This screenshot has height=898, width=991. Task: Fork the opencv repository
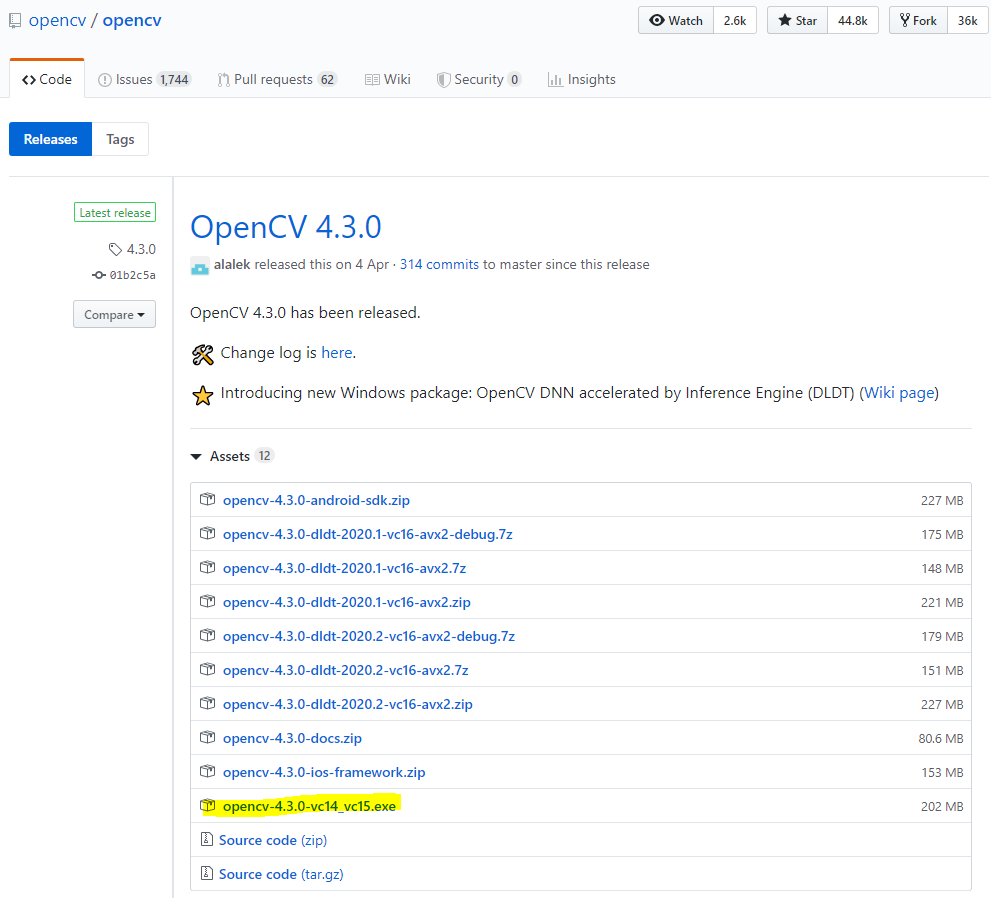pos(918,20)
